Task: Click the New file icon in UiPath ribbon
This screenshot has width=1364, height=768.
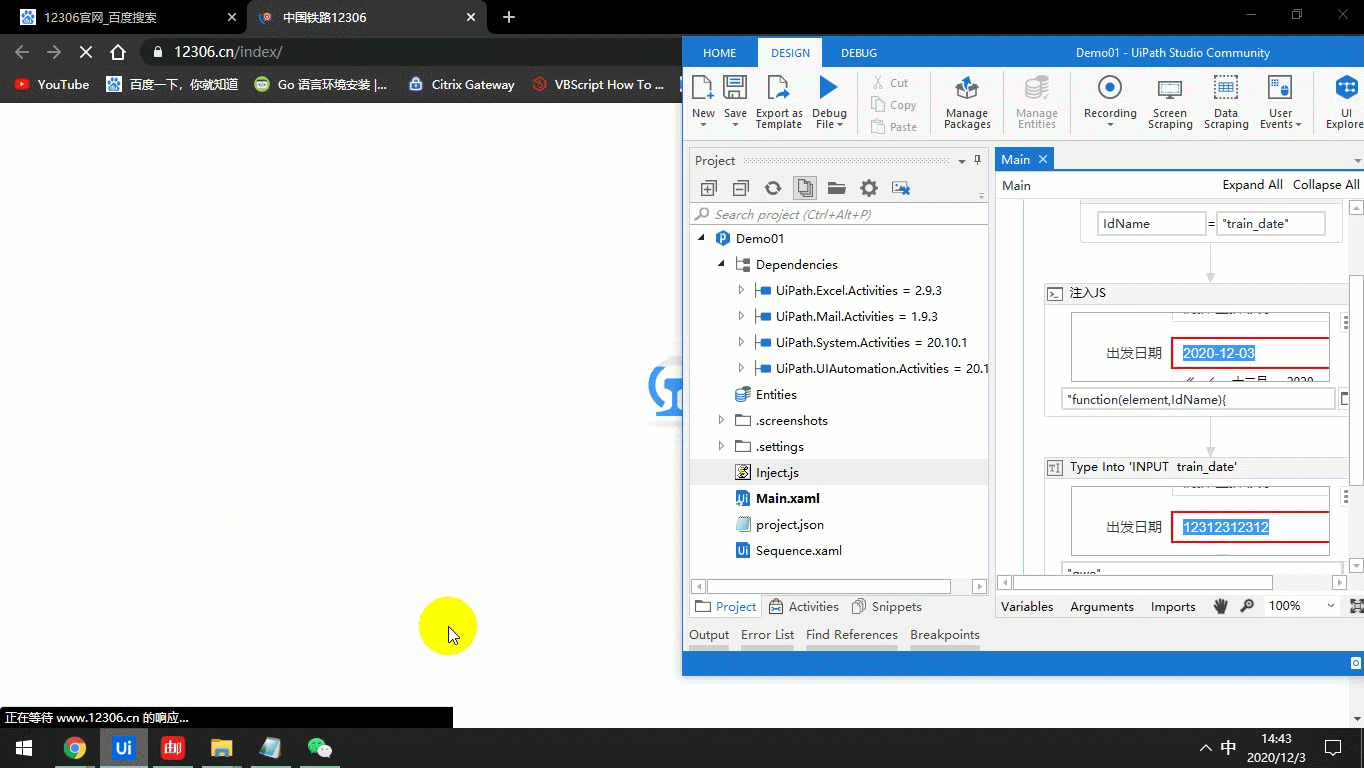Action: (x=703, y=88)
